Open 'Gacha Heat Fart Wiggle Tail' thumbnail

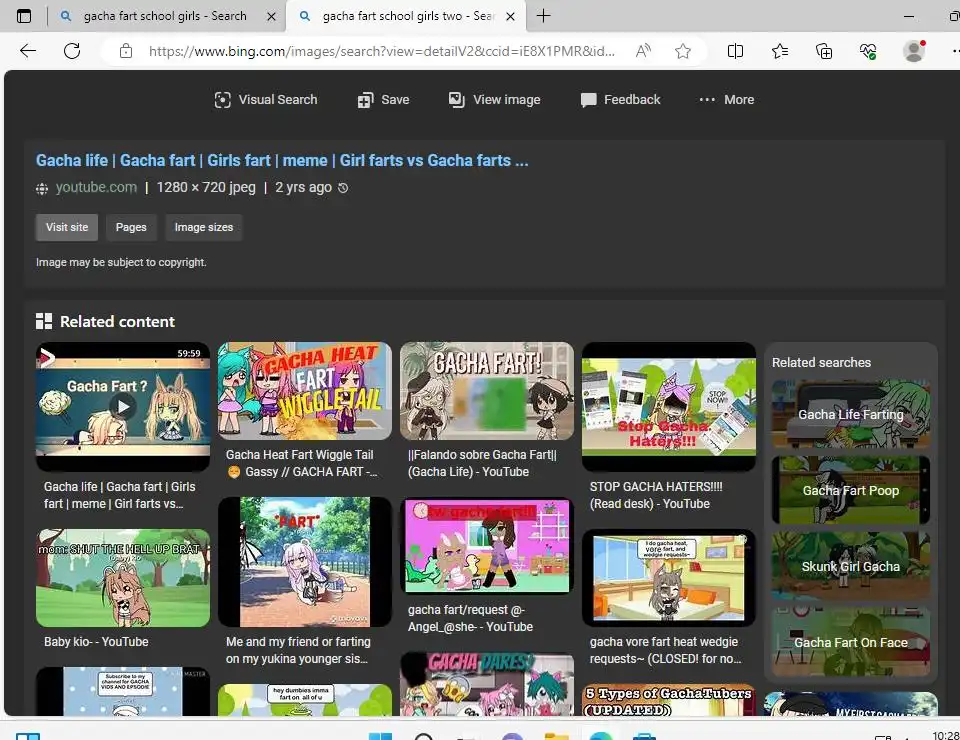305,391
